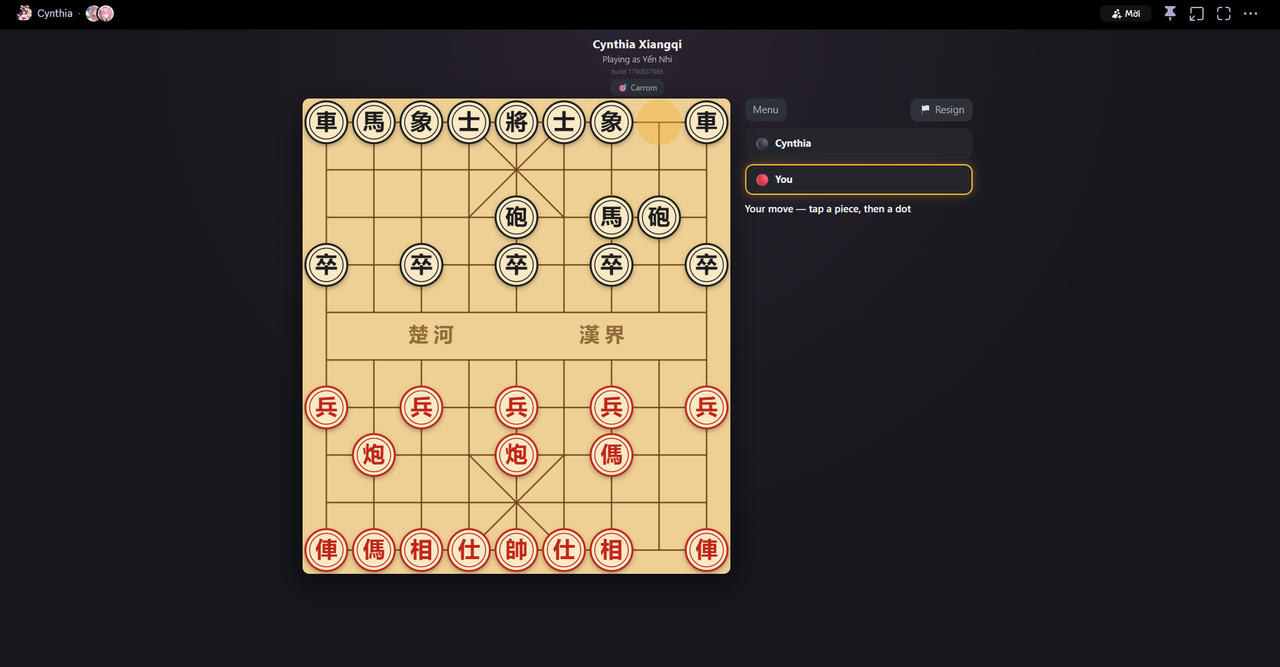1280x667 pixels.
Task: Select the red horse 傌 on the bottom row
Action: click(374, 550)
